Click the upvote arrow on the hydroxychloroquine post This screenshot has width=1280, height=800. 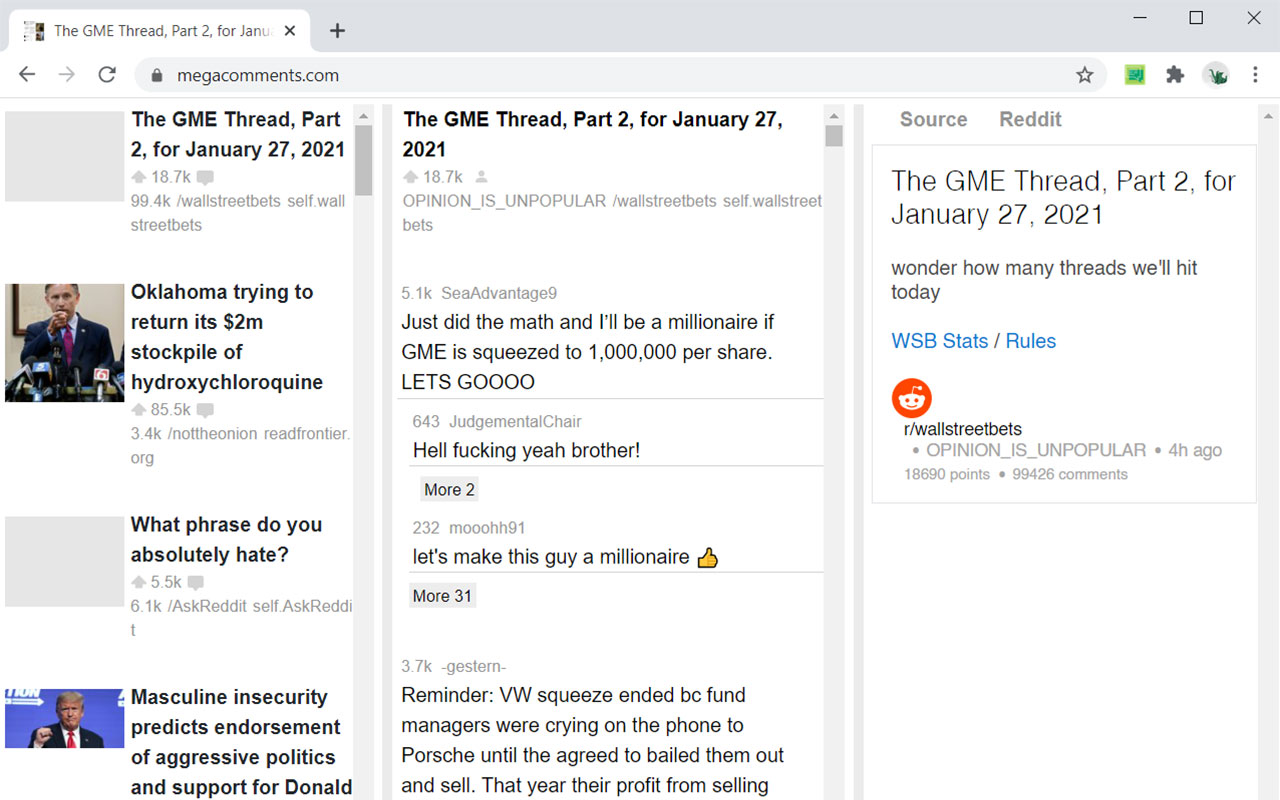pos(138,409)
